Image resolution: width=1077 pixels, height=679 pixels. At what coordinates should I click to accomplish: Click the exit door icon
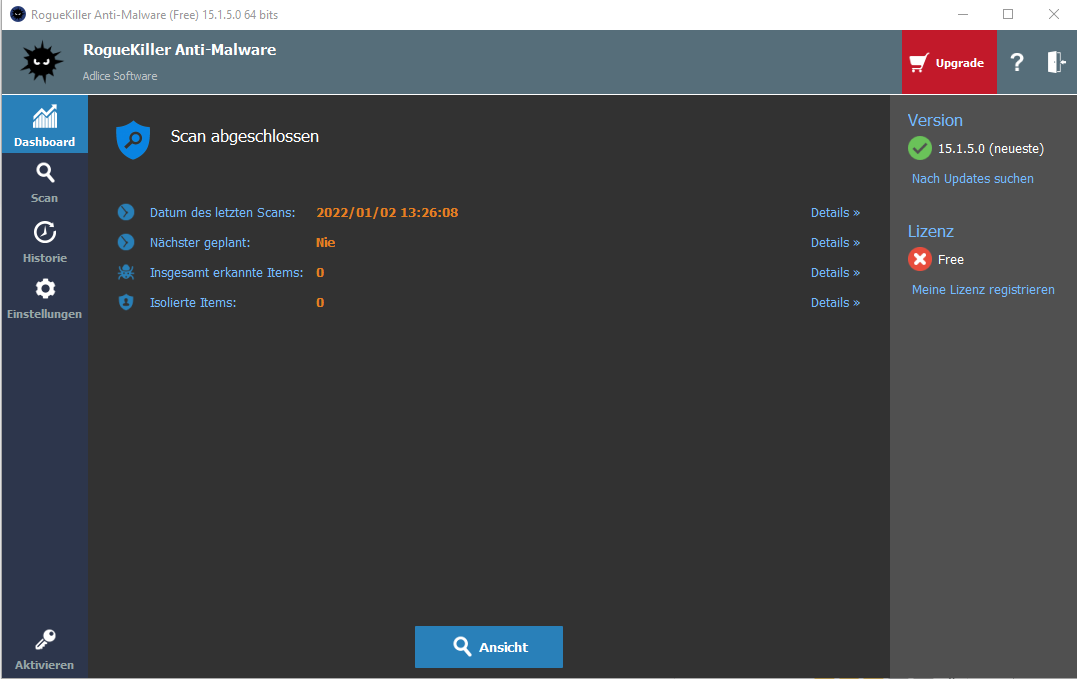coord(1056,62)
